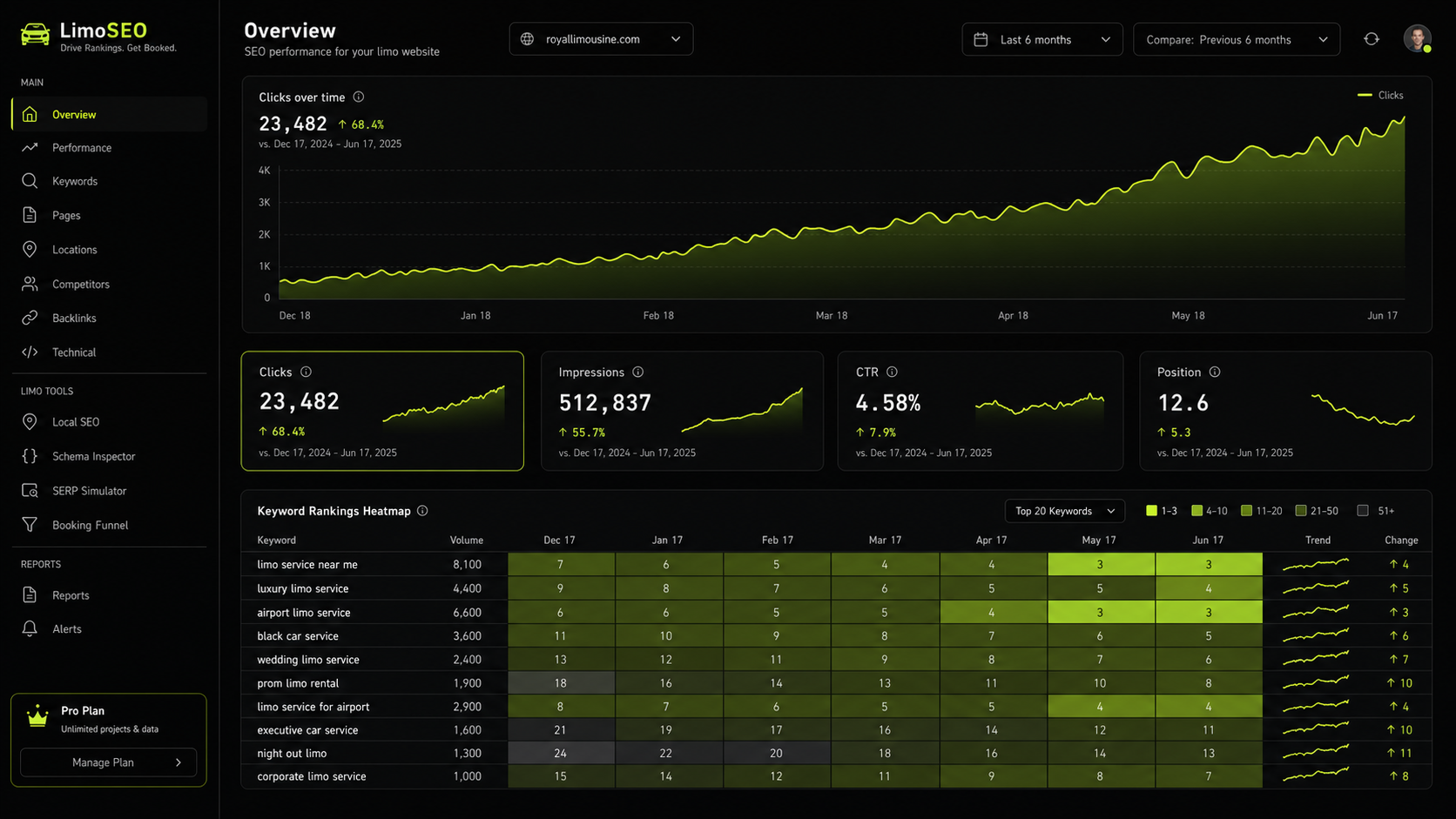Select the Impressions metric card
Viewport: 1456px width, 819px height.
[x=682, y=411]
